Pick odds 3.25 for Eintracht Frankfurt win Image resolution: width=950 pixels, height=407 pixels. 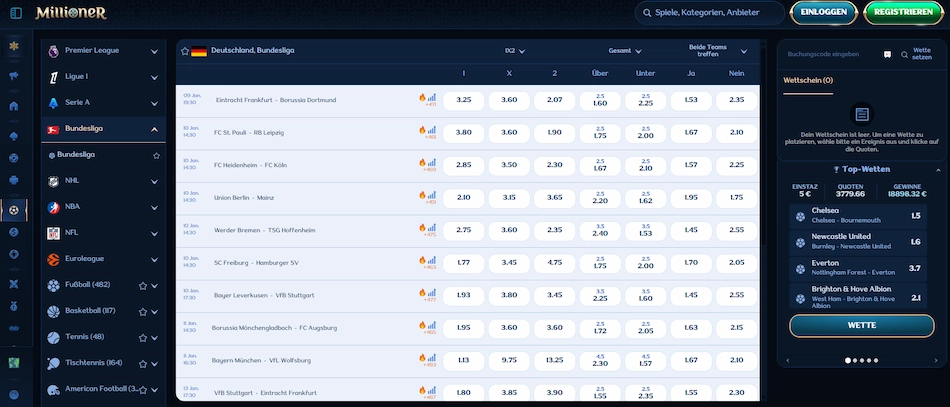463,101
